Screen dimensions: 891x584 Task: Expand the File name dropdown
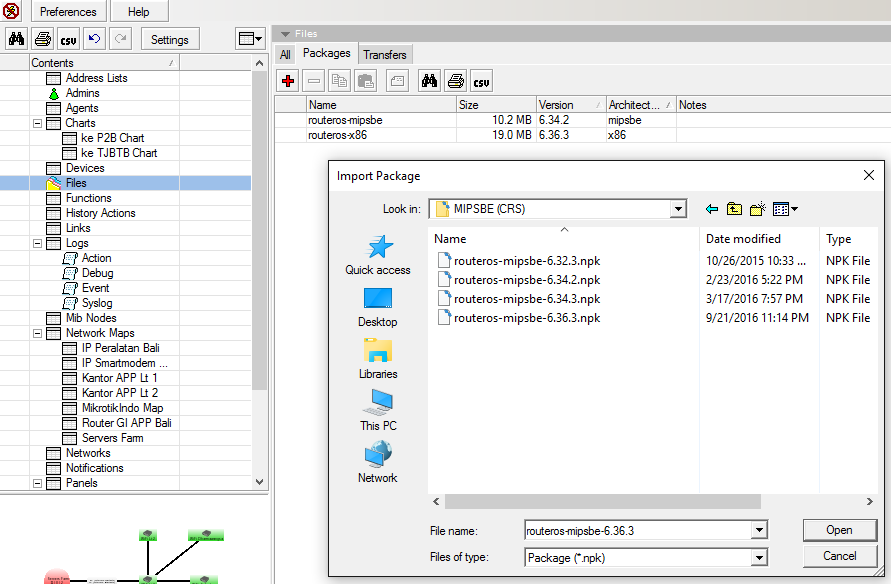pos(759,531)
